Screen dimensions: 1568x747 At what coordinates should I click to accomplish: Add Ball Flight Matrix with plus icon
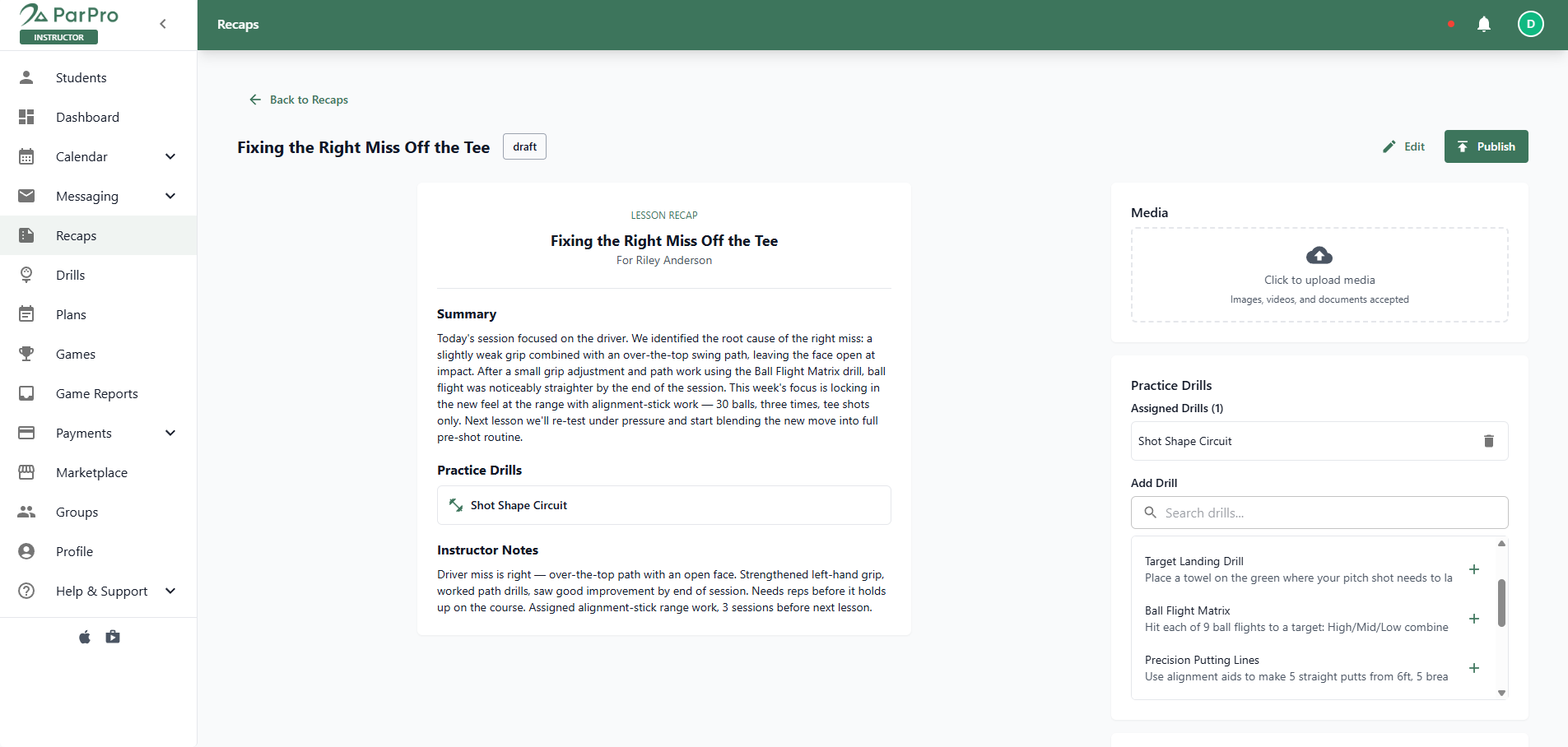coord(1474,619)
